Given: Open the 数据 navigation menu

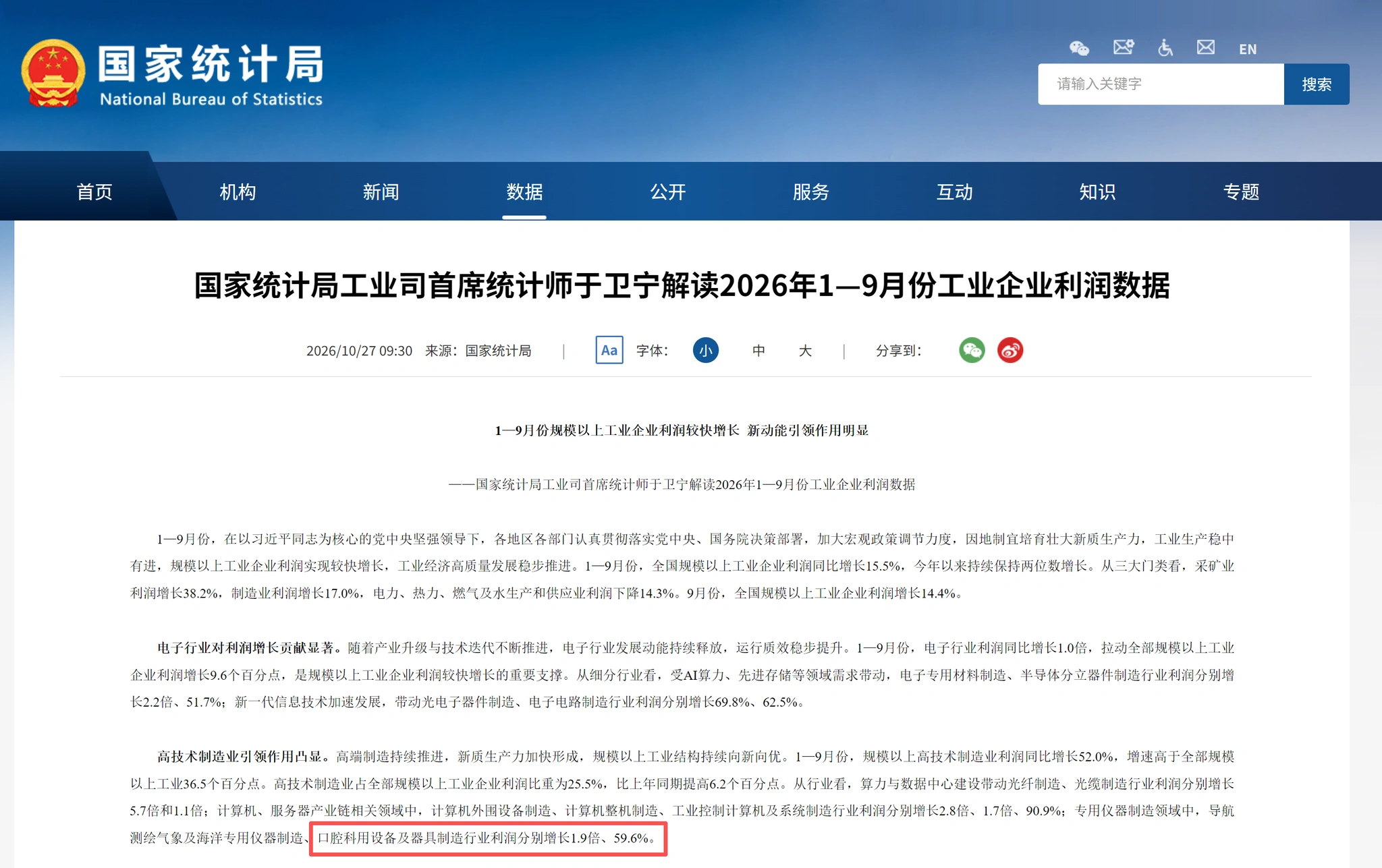Looking at the screenshot, I should pyautogui.click(x=524, y=192).
